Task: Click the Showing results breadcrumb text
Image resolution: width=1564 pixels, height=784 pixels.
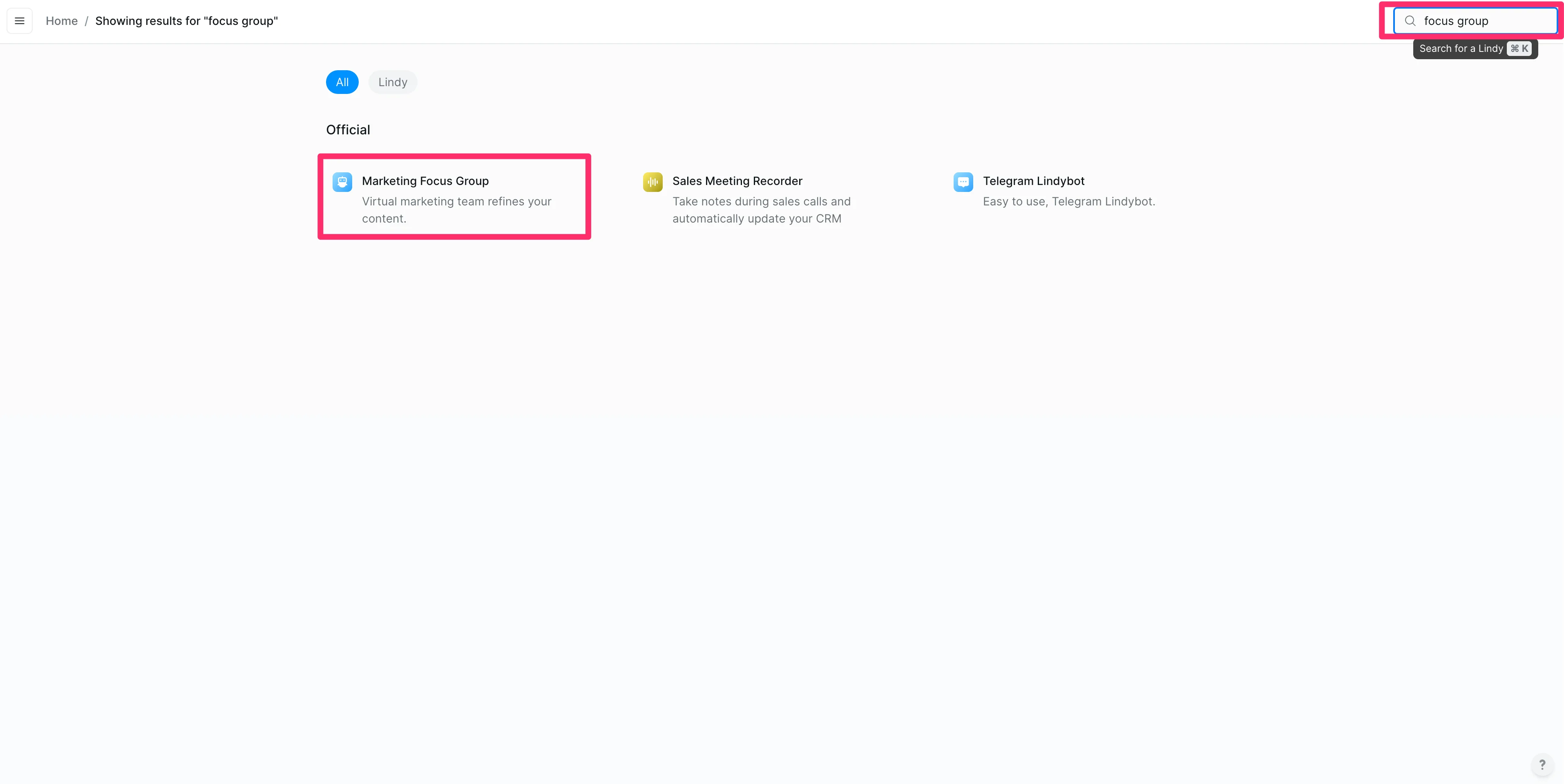Action: point(186,21)
